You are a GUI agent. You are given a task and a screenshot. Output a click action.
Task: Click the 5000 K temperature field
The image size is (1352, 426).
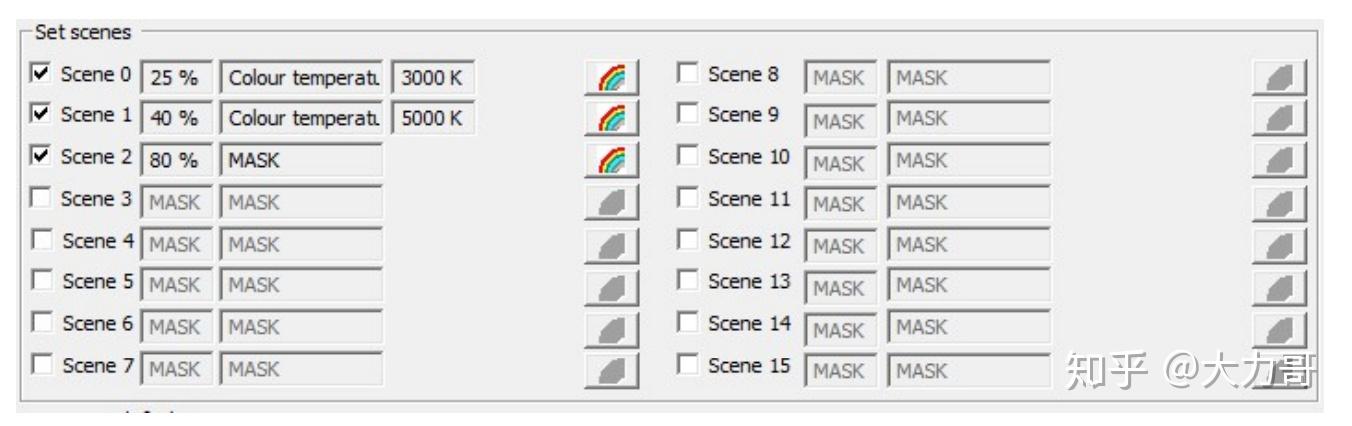coord(432,119)
